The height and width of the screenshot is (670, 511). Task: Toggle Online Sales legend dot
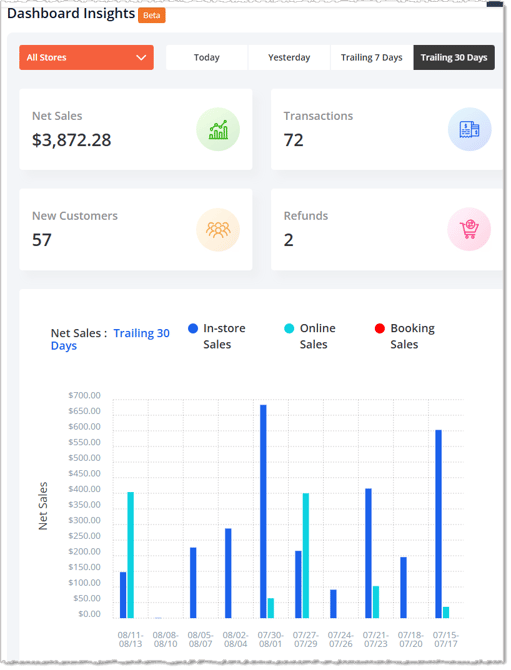pyautogui.click(x=289, y=329)
